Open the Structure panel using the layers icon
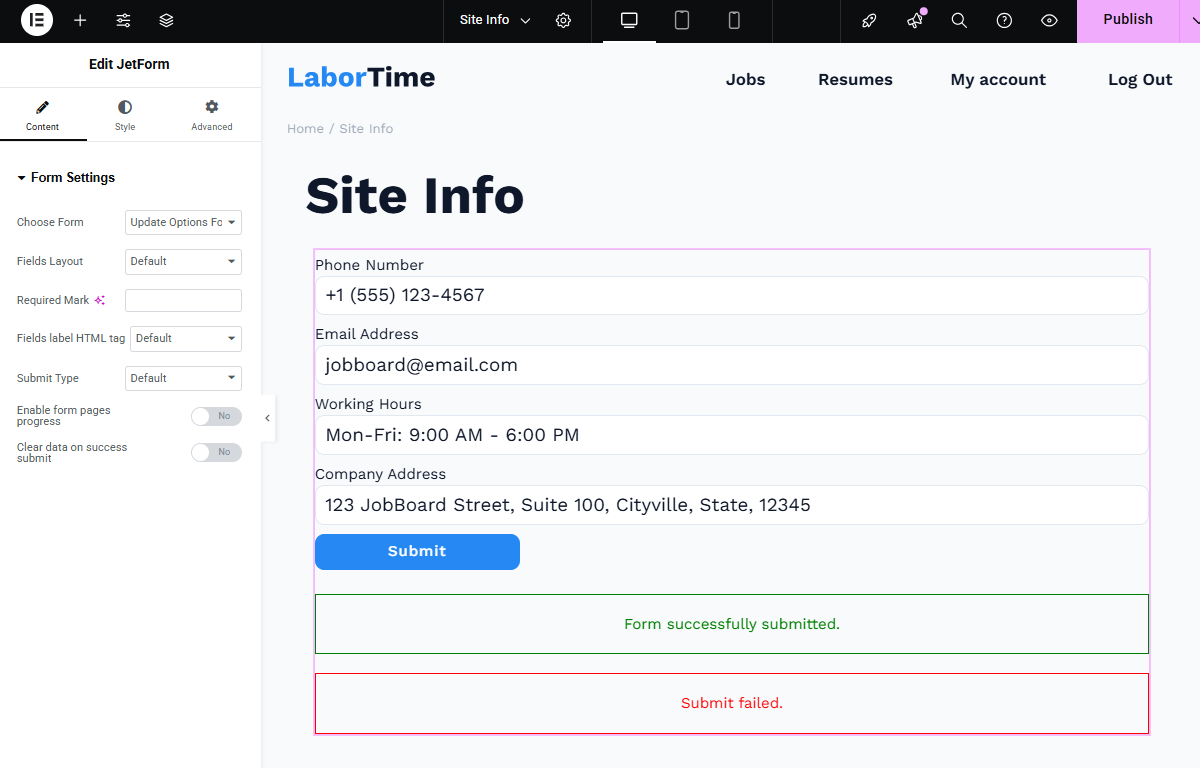 click(x=166, y=20)
